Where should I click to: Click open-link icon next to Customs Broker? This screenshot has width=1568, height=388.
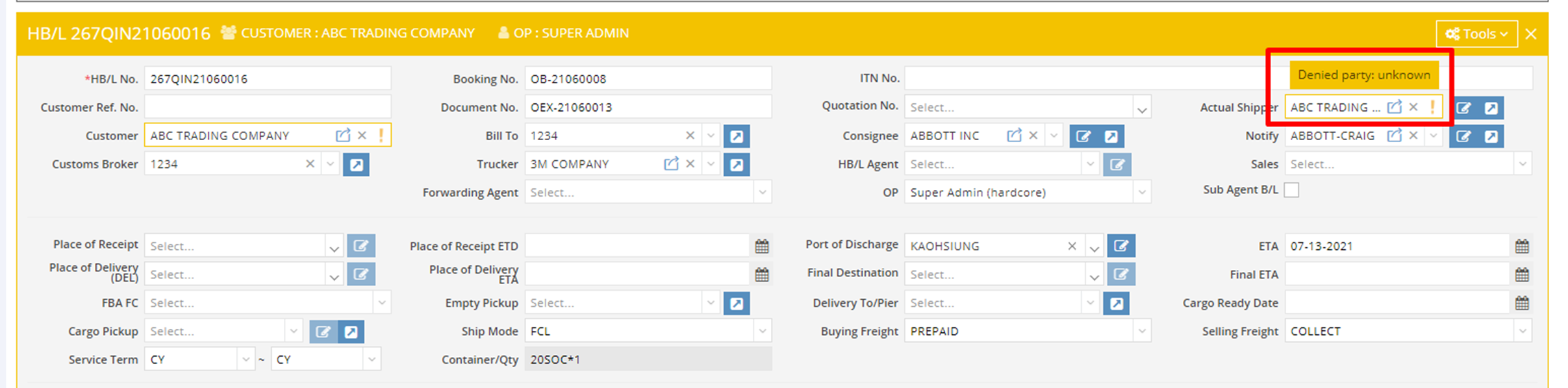coord(356,165)
